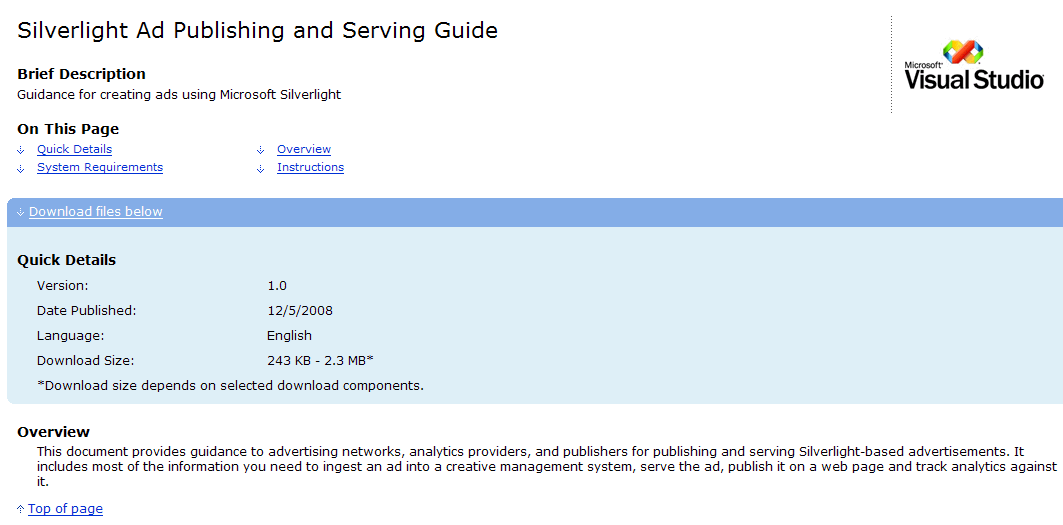Click the down arrow beside Instructions link
This screenshot has width=1063, height=525.
click(260, 168)
